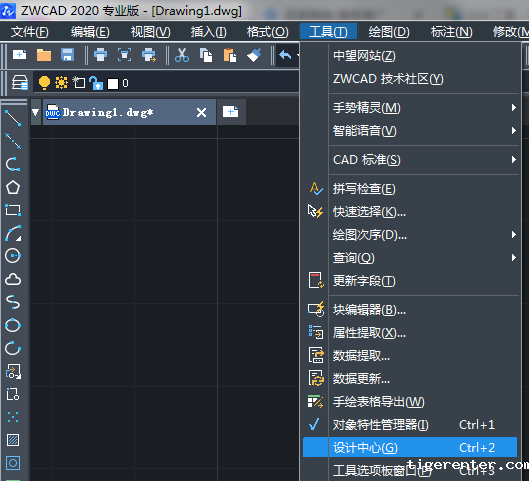Toggle 对象特性管理器 checked menu item
Screen dimensions: 529x481
coord(410,425)
